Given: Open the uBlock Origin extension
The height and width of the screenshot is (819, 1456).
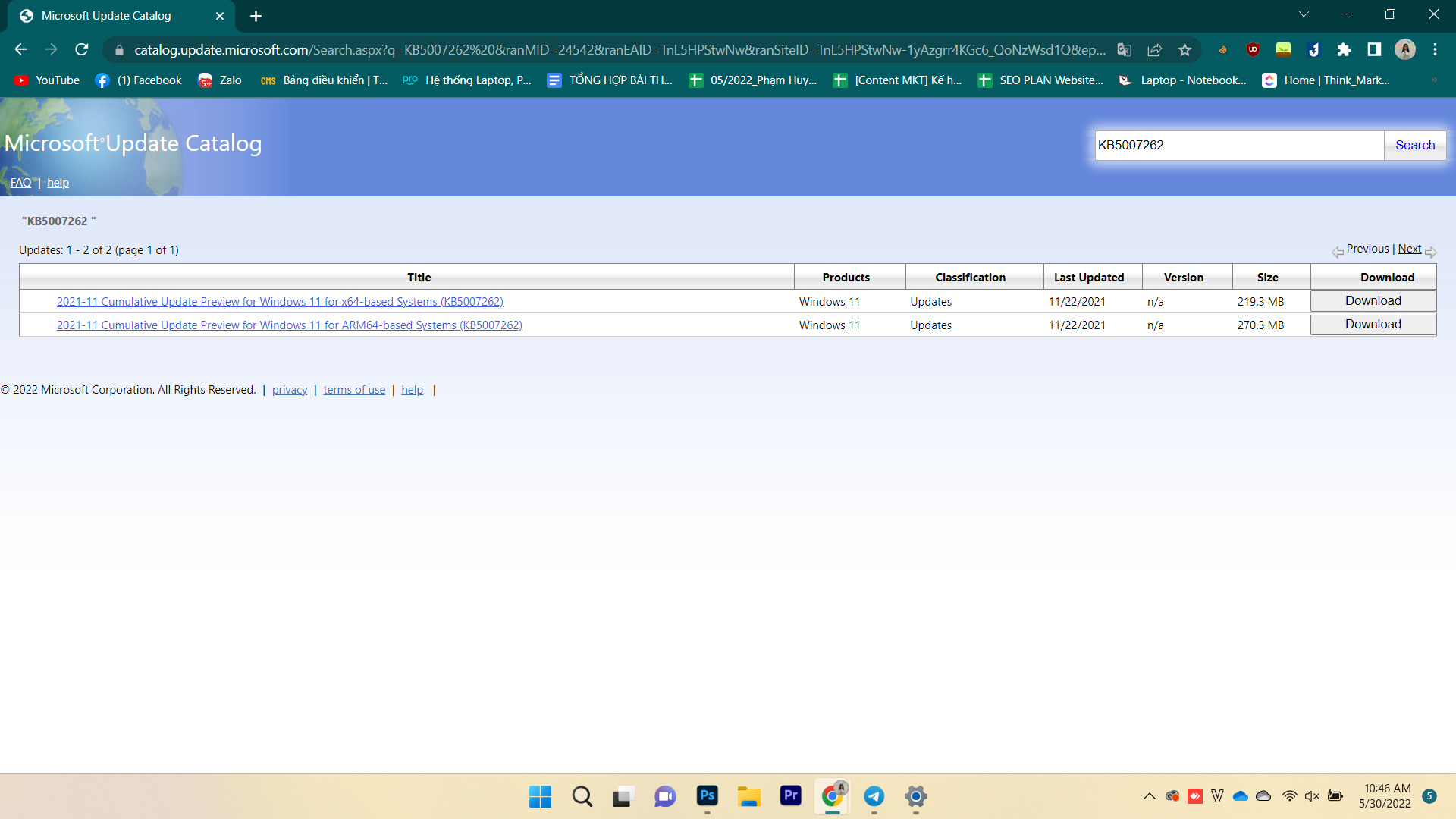Looking at the screenshot, I should tap(1253, 50).
